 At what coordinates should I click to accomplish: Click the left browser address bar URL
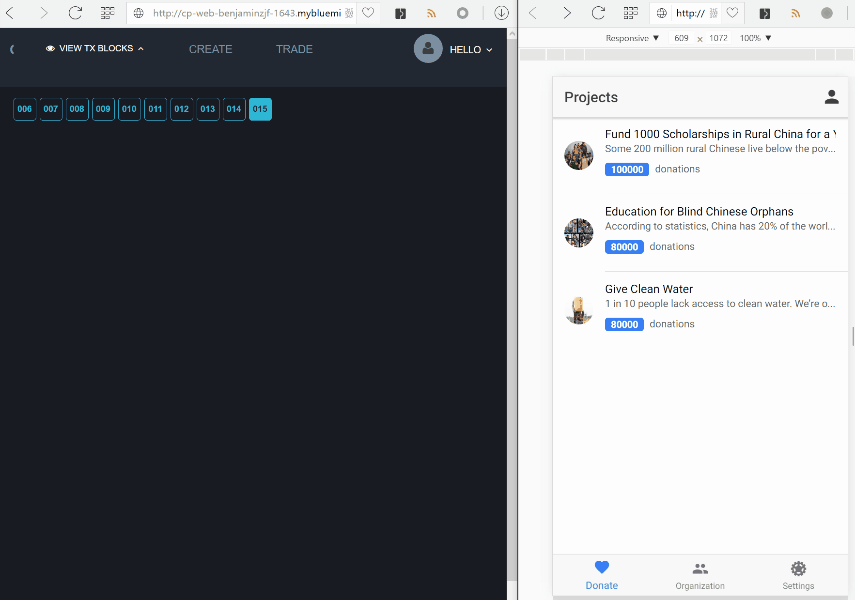(247, 13)
